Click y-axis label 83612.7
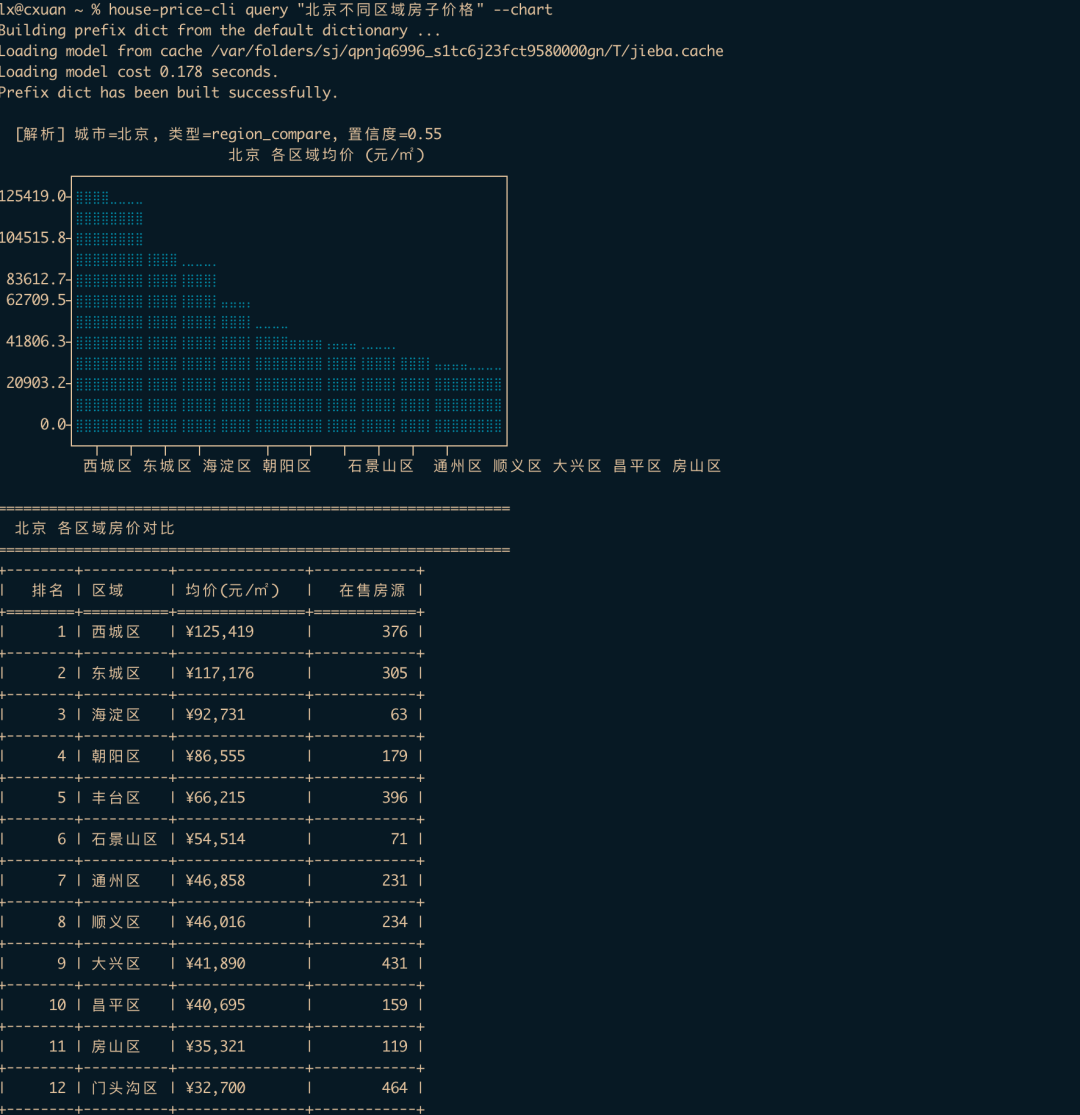1080x1115 pixels. (x=36, y=279)
